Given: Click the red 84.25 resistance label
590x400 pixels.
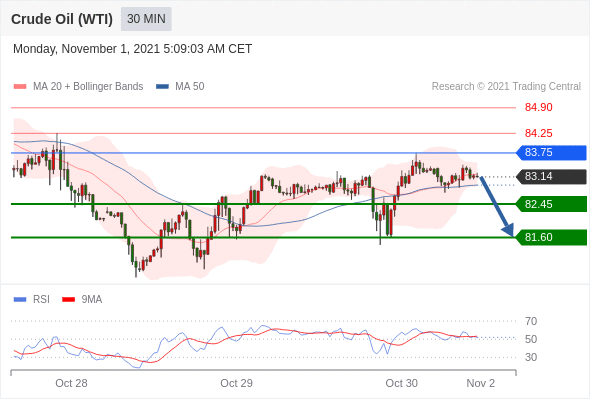Looking at the screenshot, I should [538, 133].
